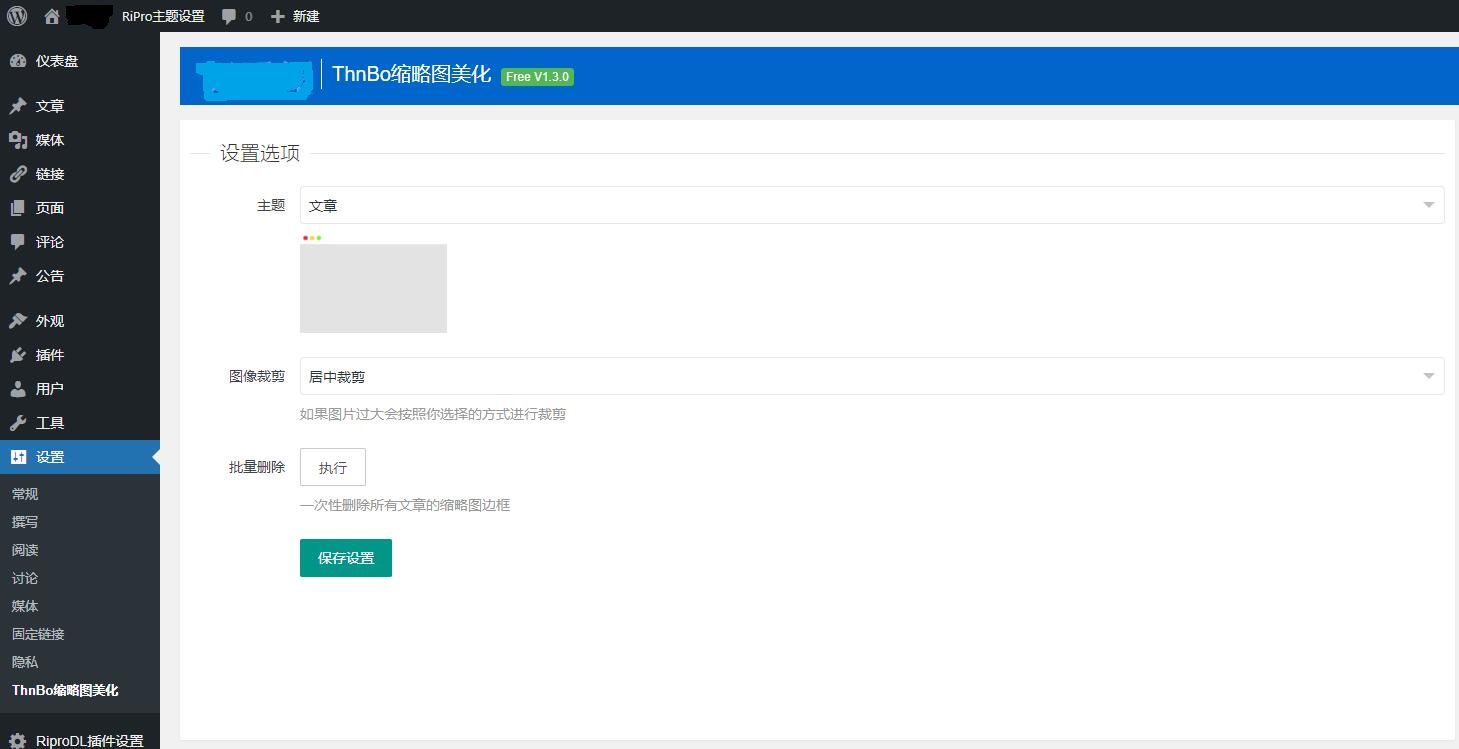The width and height of the screenshot is (1459, 749).
Task: Open 阅读 settings submenu
Action: 25,550
